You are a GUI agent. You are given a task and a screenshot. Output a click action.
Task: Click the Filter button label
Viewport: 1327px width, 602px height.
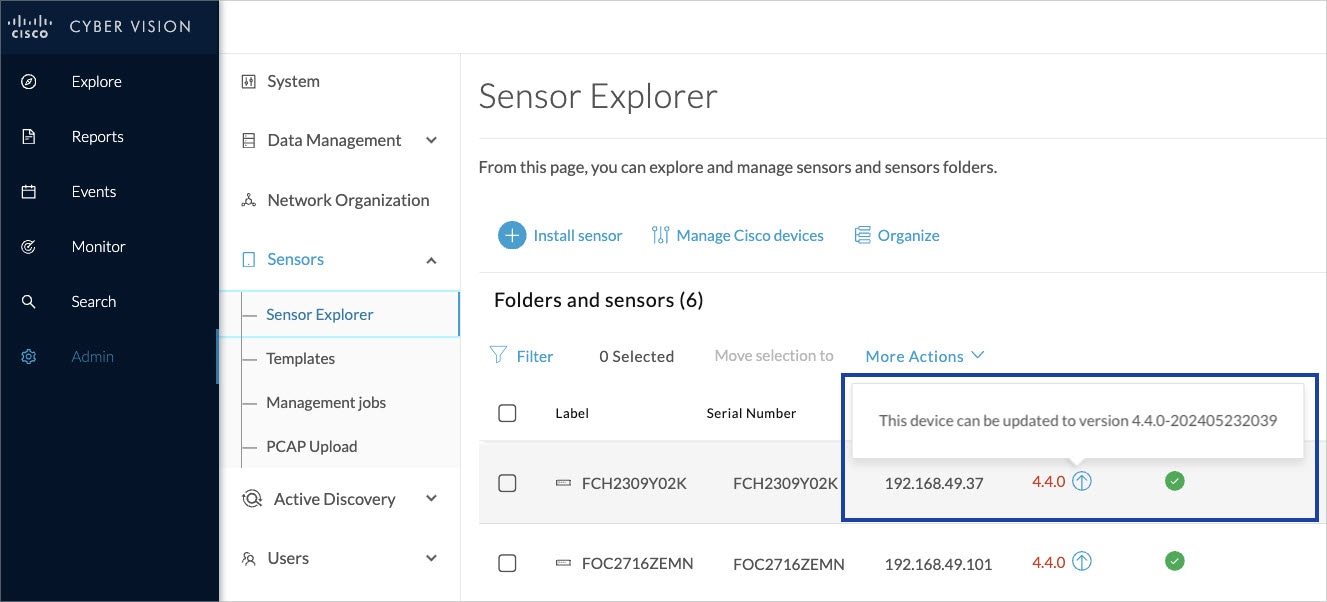click(x=535, y=356)
